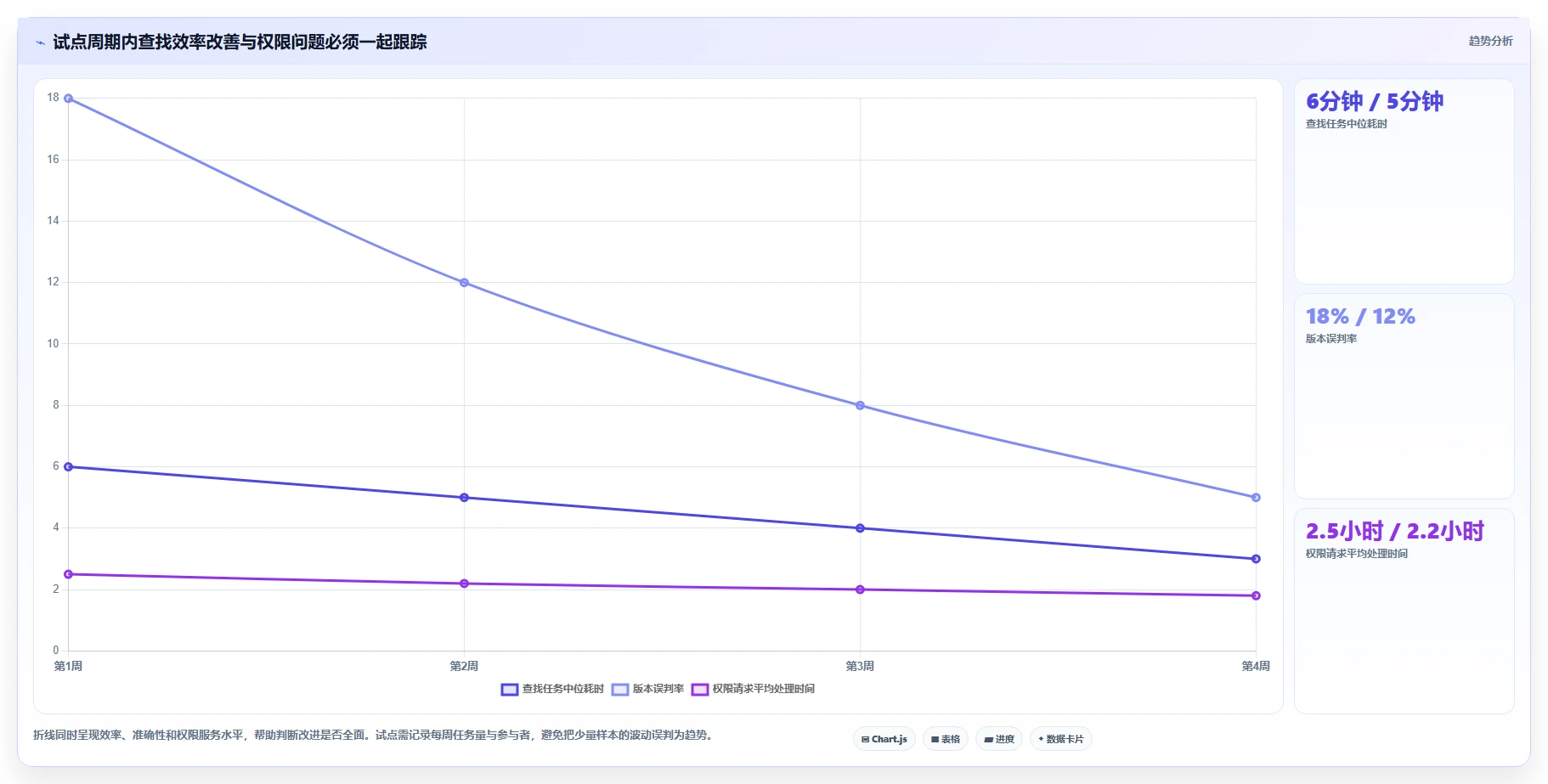
Task: Click the 查找任务中位耗时 legend color box
Action: click(x=510, y=690)
